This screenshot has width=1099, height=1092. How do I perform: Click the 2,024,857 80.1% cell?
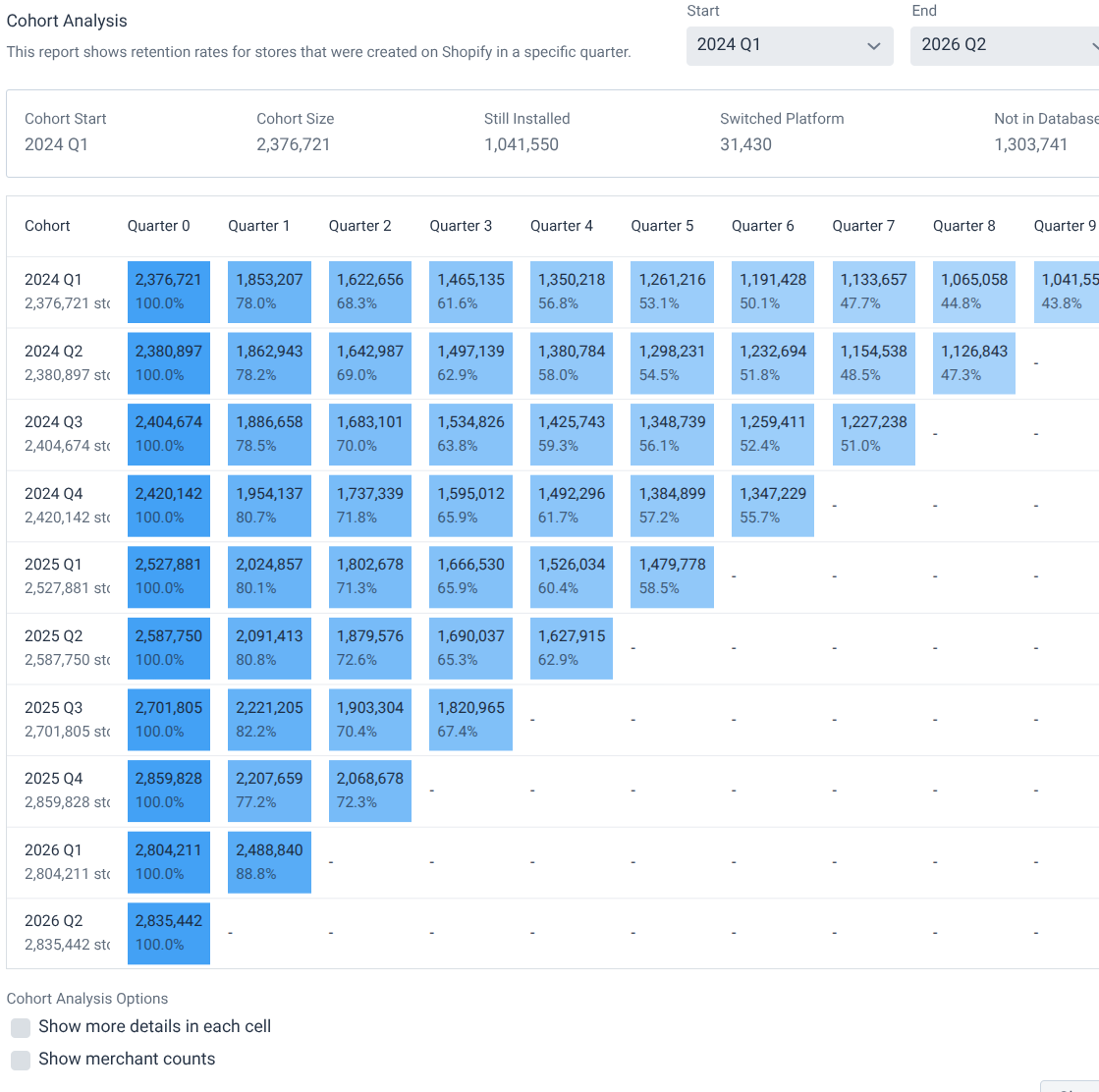click(x=269, y=576)
